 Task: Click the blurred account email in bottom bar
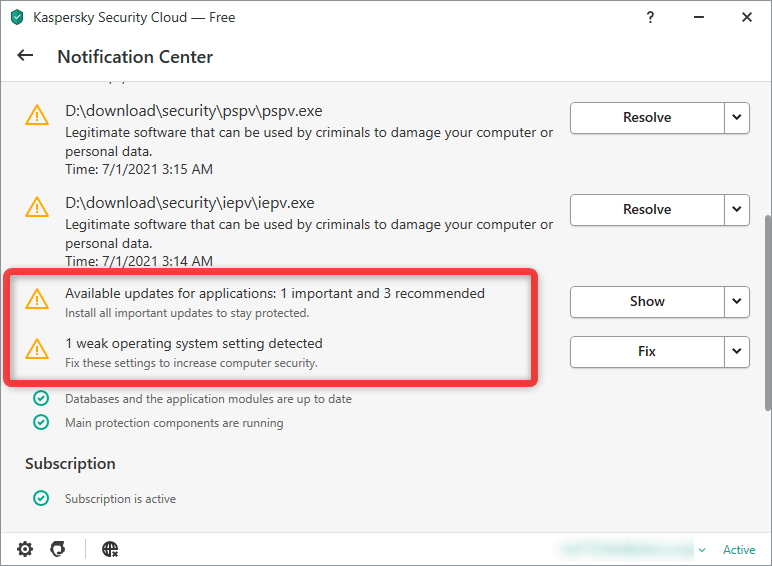pos(627,549)
